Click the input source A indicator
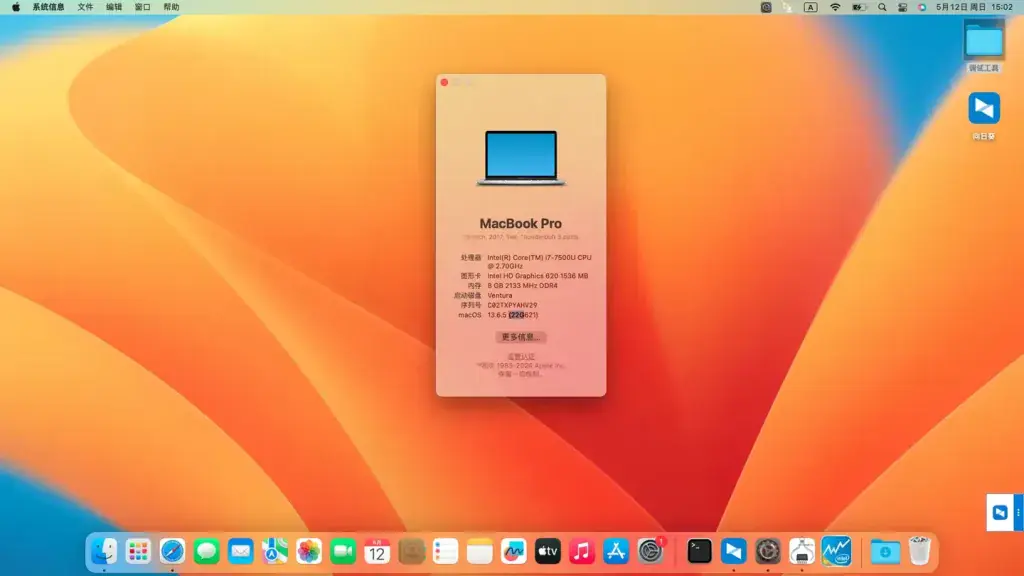Image resolution: width=1024 pixels, height=576 pixels. point(810,7)
